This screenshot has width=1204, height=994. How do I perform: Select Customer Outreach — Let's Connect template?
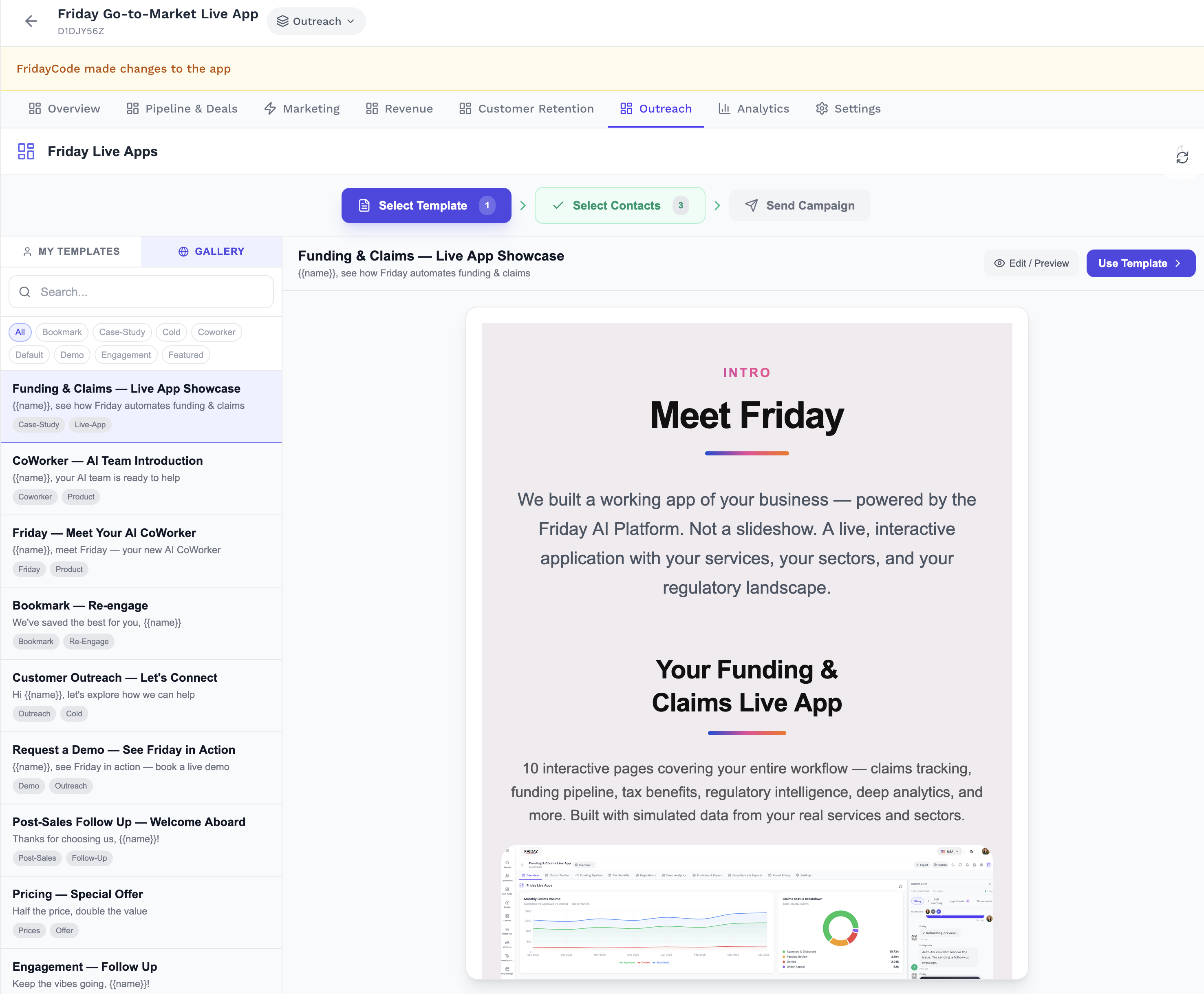point(141,696)
